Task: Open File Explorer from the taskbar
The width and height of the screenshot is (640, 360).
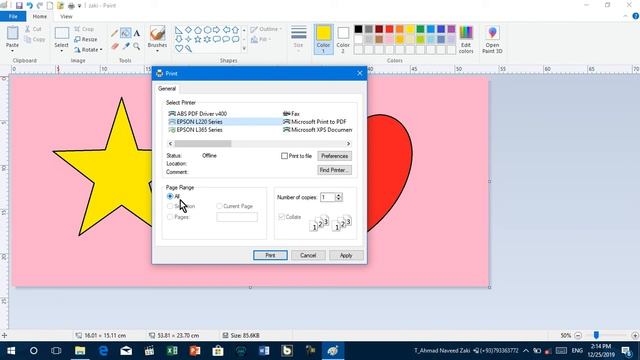Action: (x=80, y=351)
